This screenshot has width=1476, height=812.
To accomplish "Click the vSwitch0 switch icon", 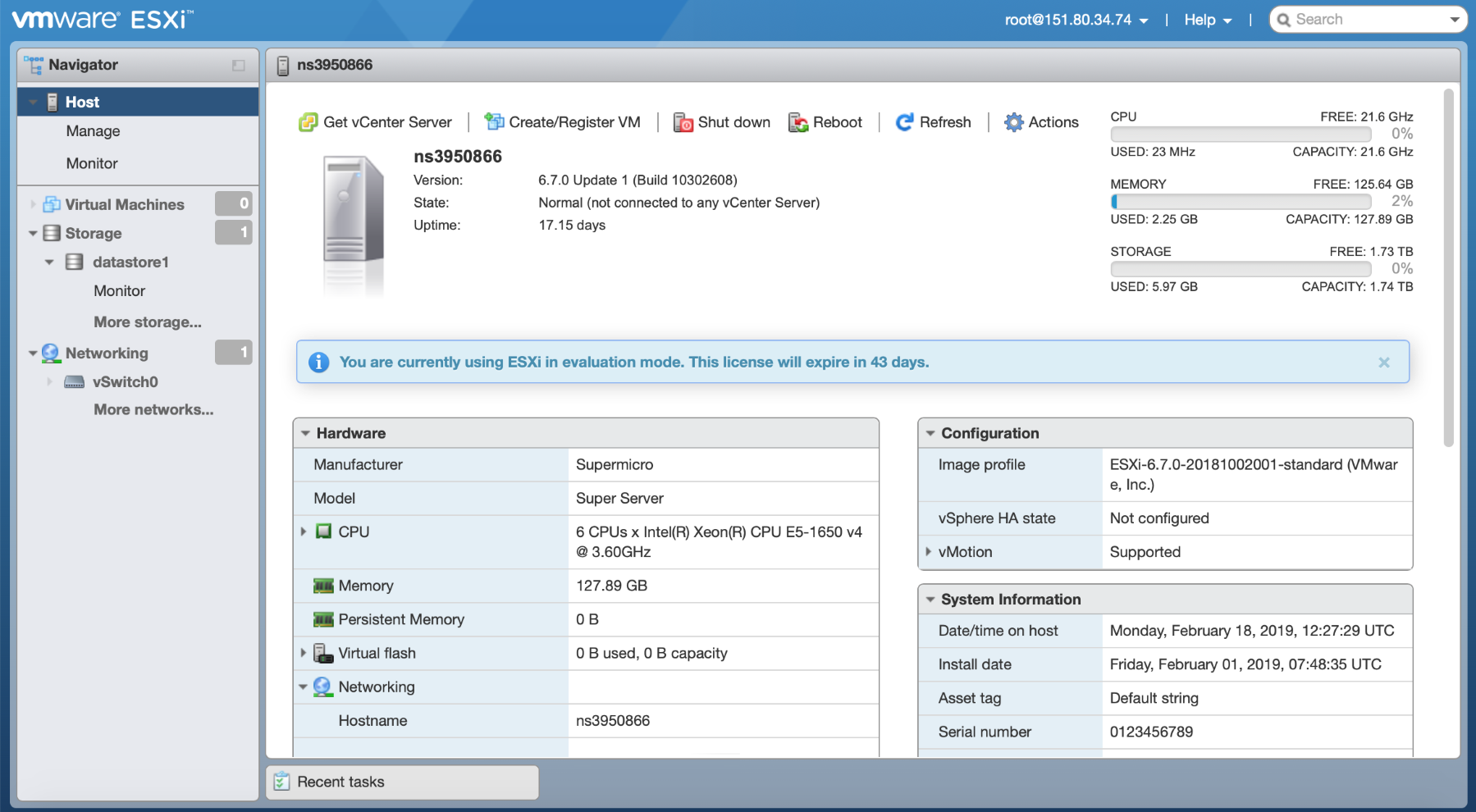I will (74, 381).
